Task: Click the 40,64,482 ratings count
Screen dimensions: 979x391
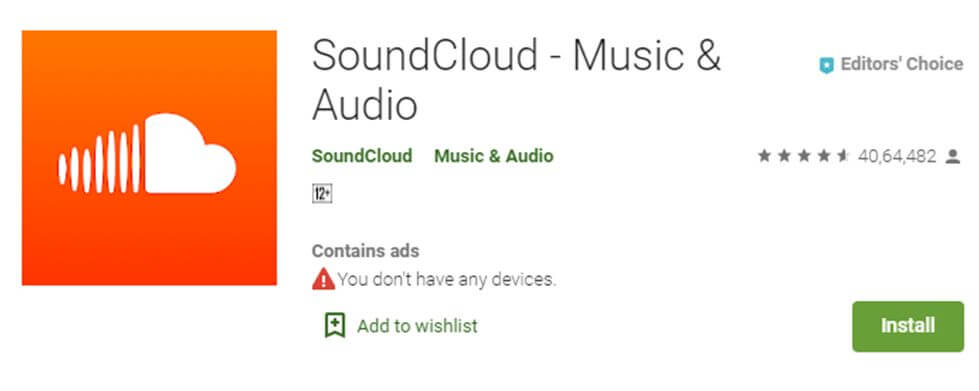Action: (897, 156)
